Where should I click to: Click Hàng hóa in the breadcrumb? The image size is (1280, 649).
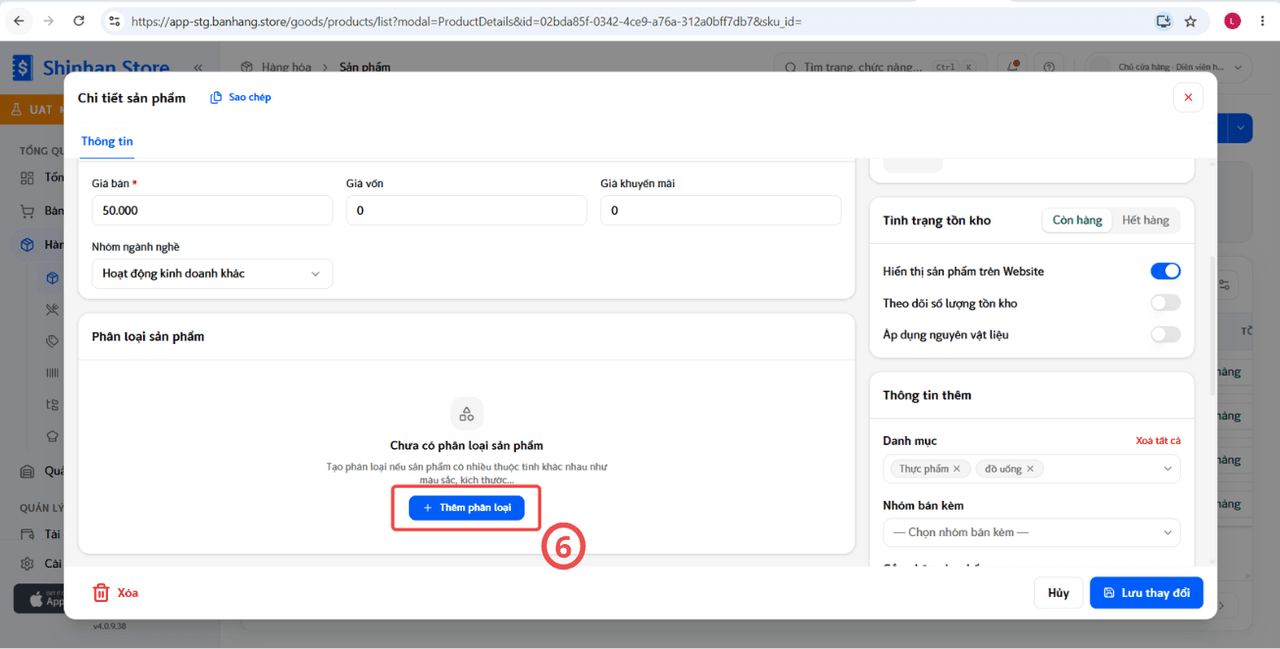click(x=286, y=67)
